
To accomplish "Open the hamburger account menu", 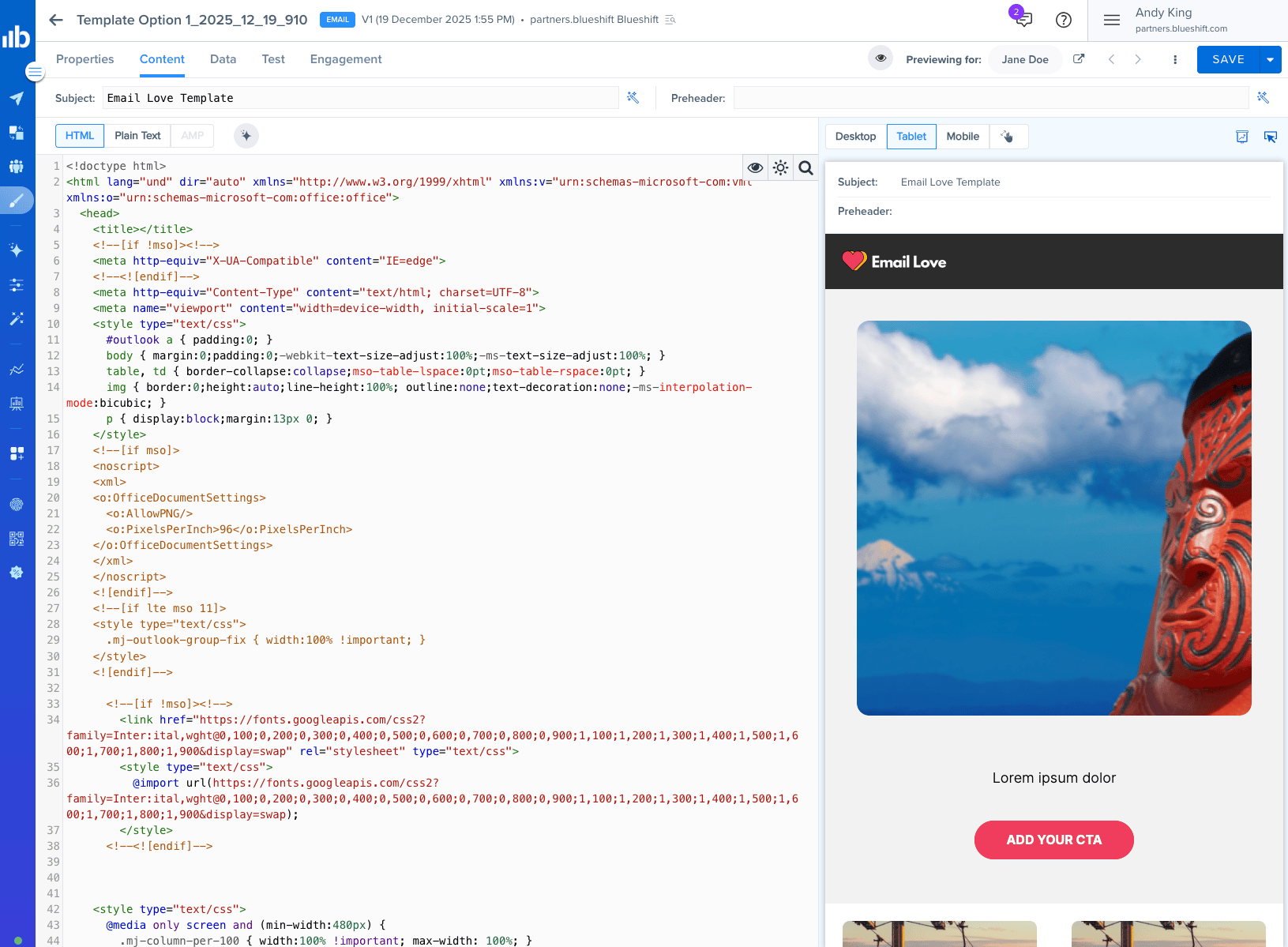I will coord(1112,21).
